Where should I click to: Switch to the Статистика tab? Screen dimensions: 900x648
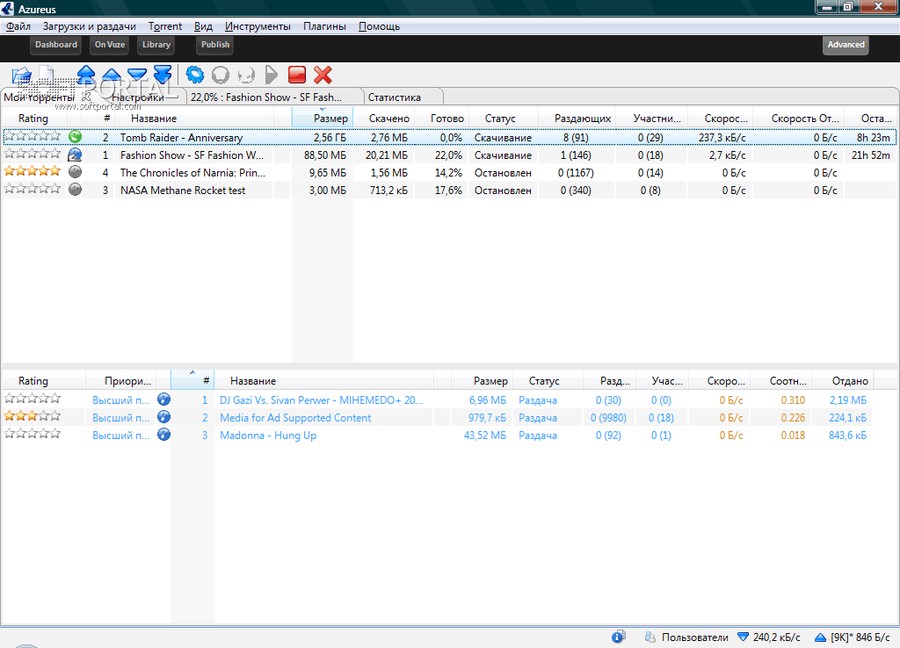click(x=394, y=97)
